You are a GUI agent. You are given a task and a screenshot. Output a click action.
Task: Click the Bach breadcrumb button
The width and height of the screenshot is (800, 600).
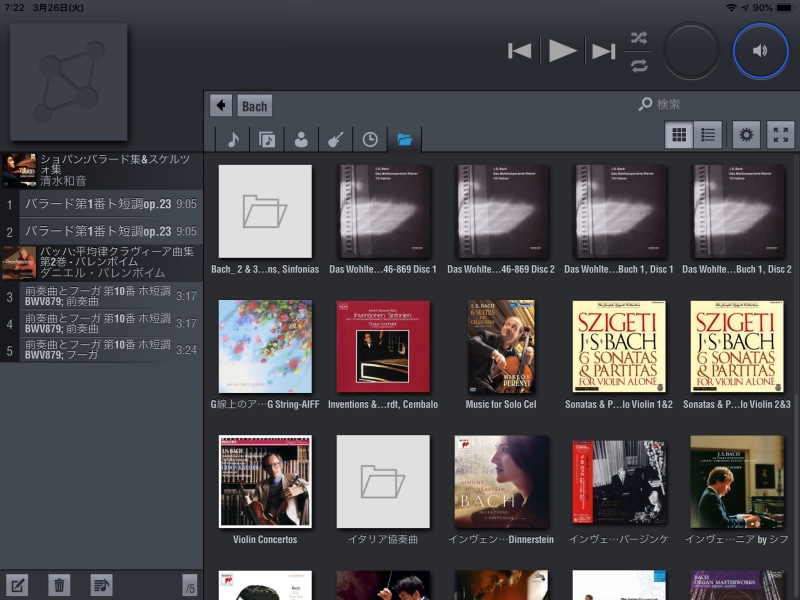click(x=254, y=106)
